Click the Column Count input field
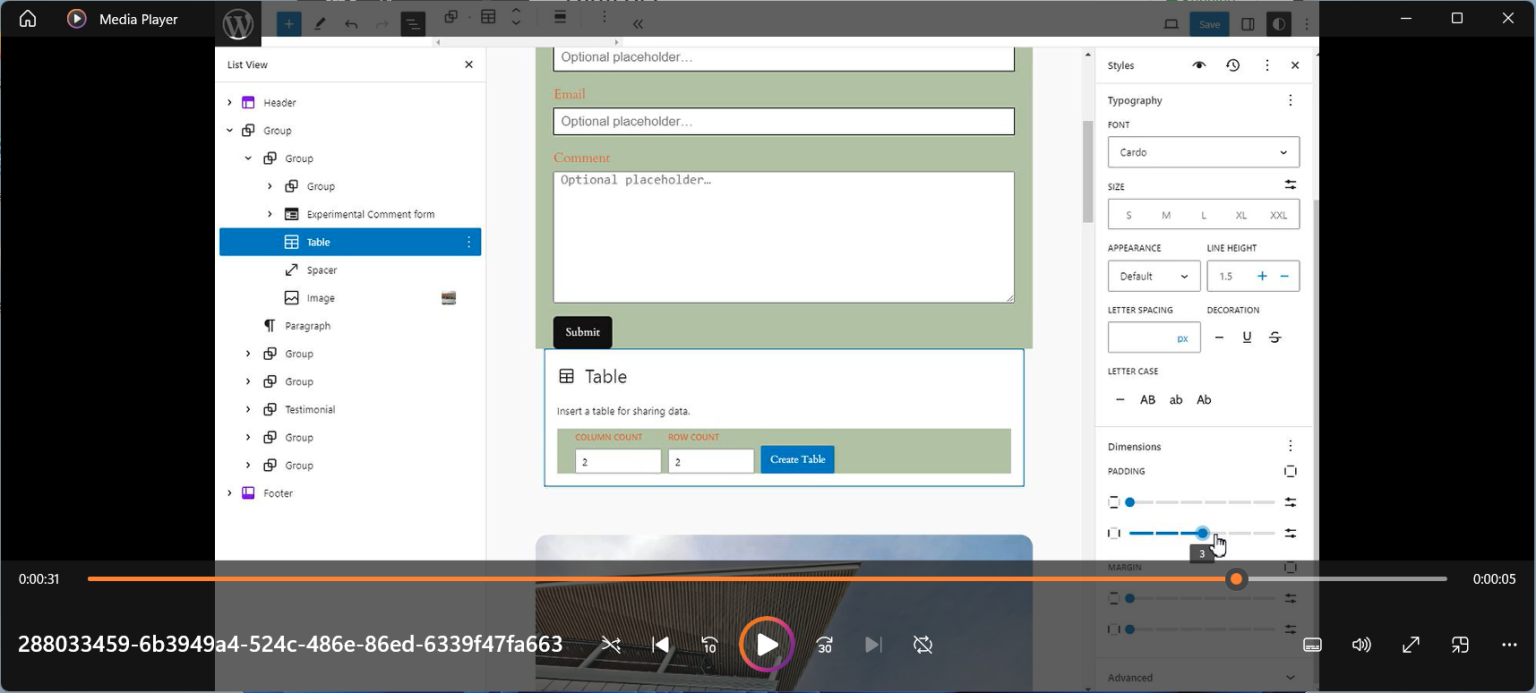The width and height of the screenshot is (1536, 693). (x=618, y=461)
